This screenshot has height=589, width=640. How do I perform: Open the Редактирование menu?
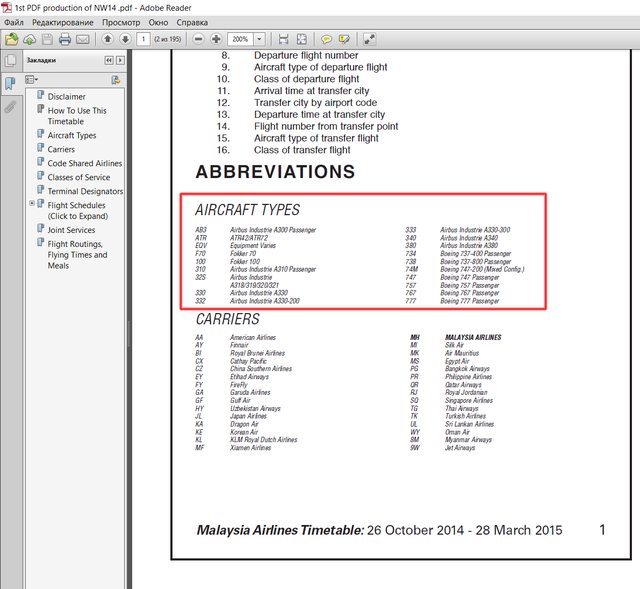point(63,22)
